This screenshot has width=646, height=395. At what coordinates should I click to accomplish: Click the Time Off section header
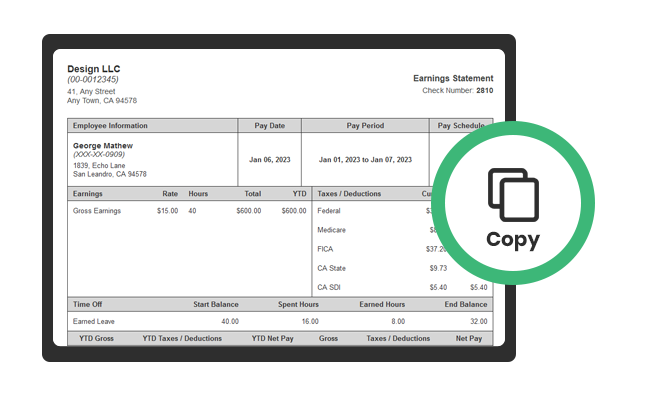point(87,304)
